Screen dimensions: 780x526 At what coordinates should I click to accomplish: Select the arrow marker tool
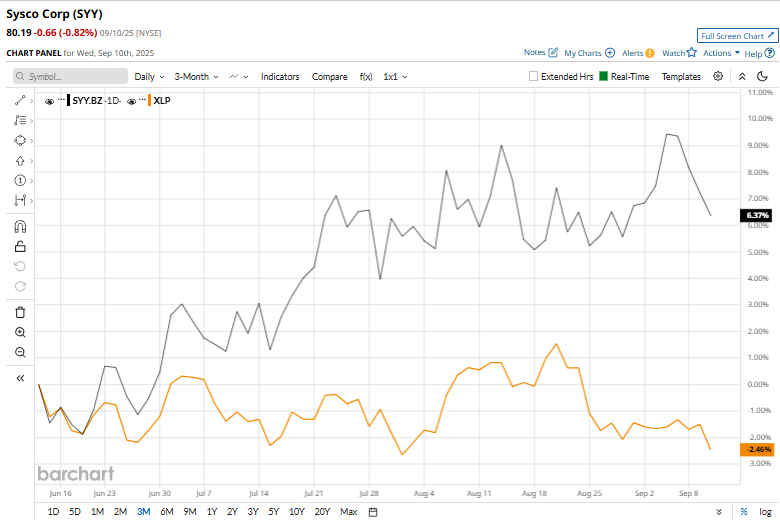pos(20,160)
